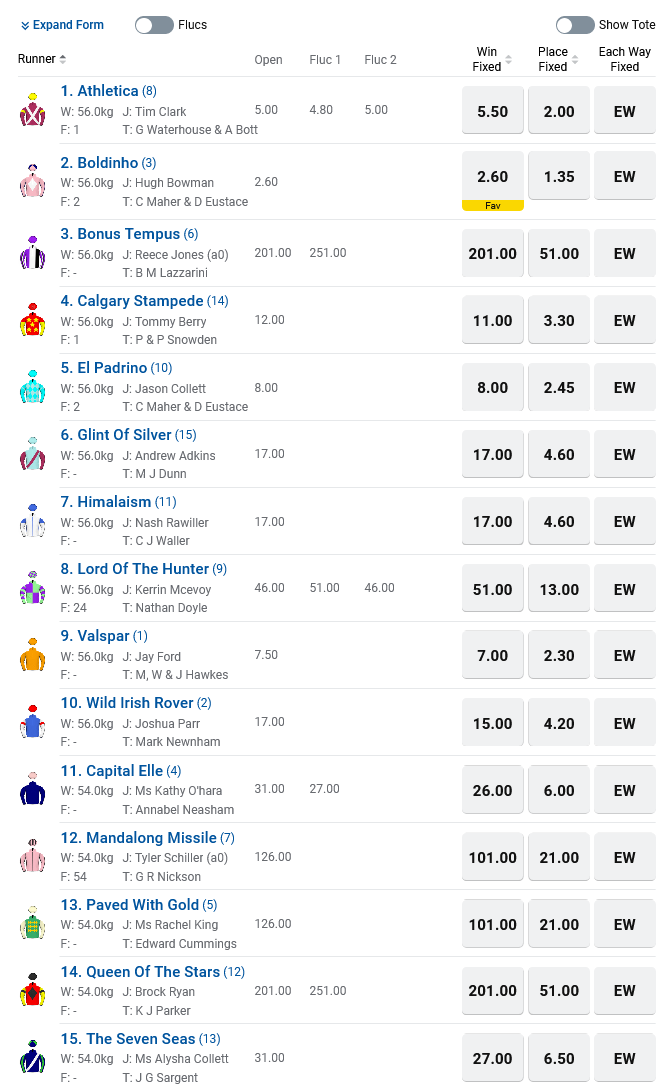Sort runners by the Runner column arrows
The height and width of the screenshot is (1091, 671).
(63, 59)
